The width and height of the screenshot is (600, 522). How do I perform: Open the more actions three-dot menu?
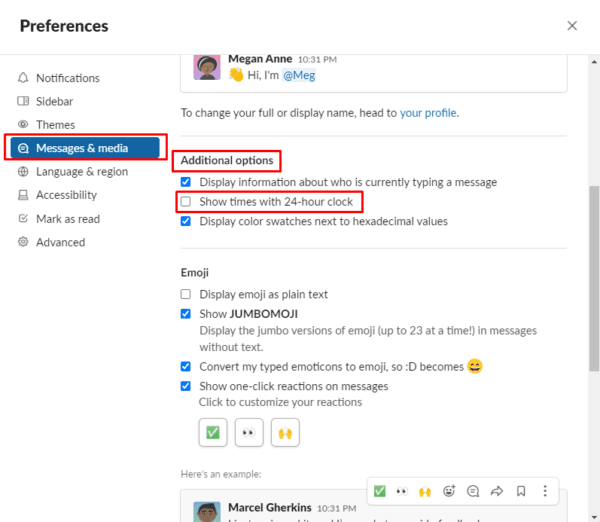(545, 491)
